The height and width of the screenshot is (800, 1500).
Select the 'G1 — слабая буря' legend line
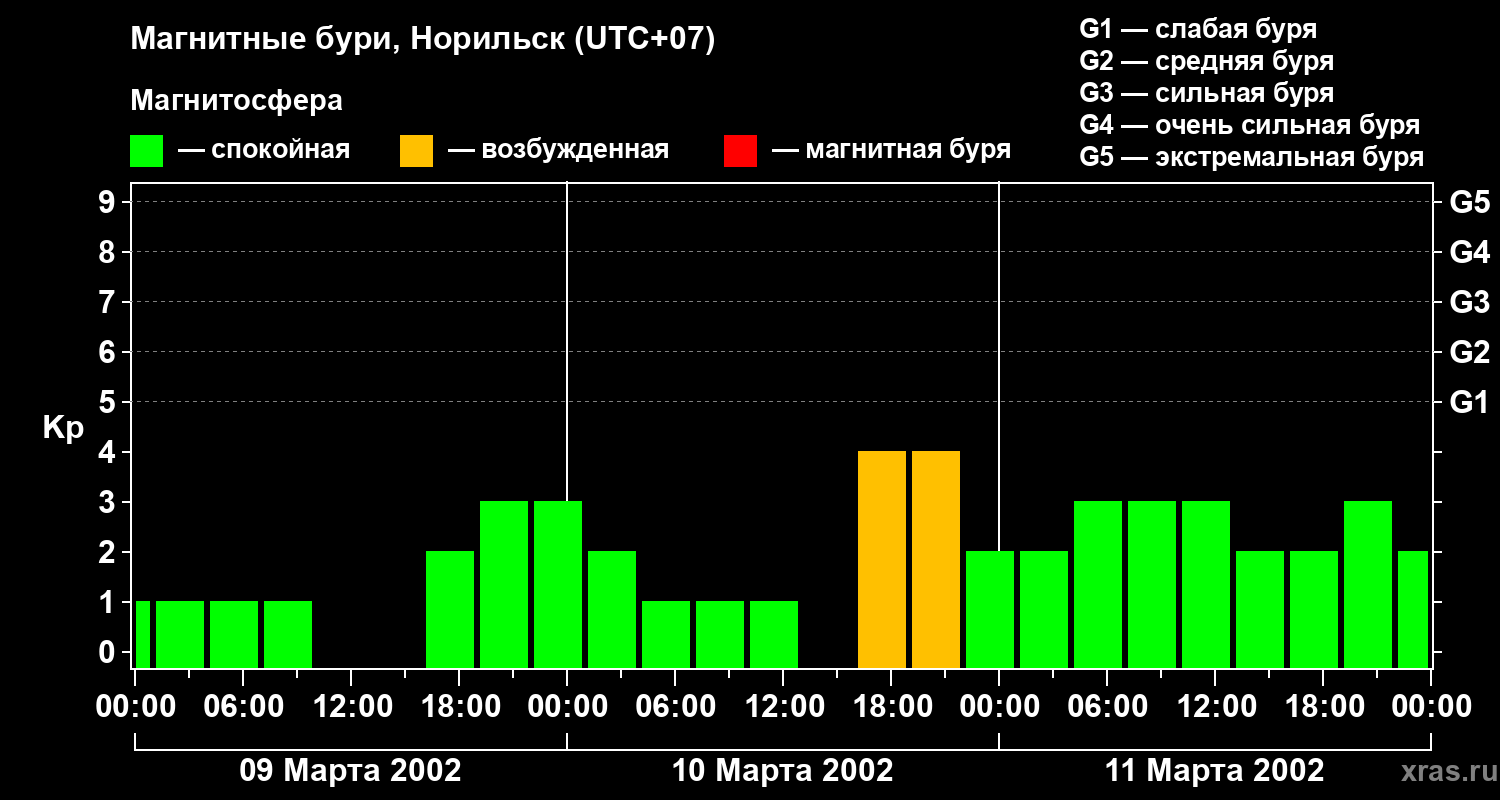pyautogui.click(x=1198, y=29)
